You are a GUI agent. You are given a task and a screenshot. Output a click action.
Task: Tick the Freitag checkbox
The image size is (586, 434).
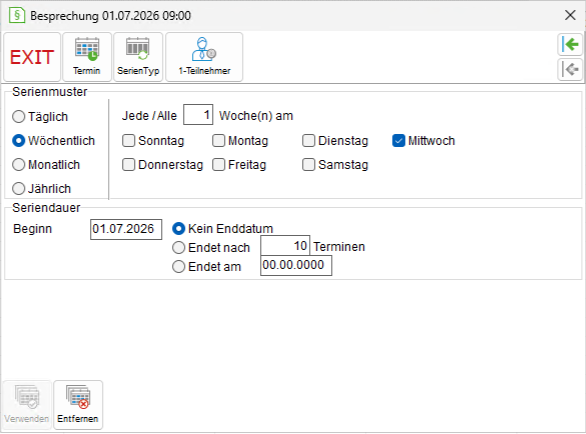click(219, 165)
